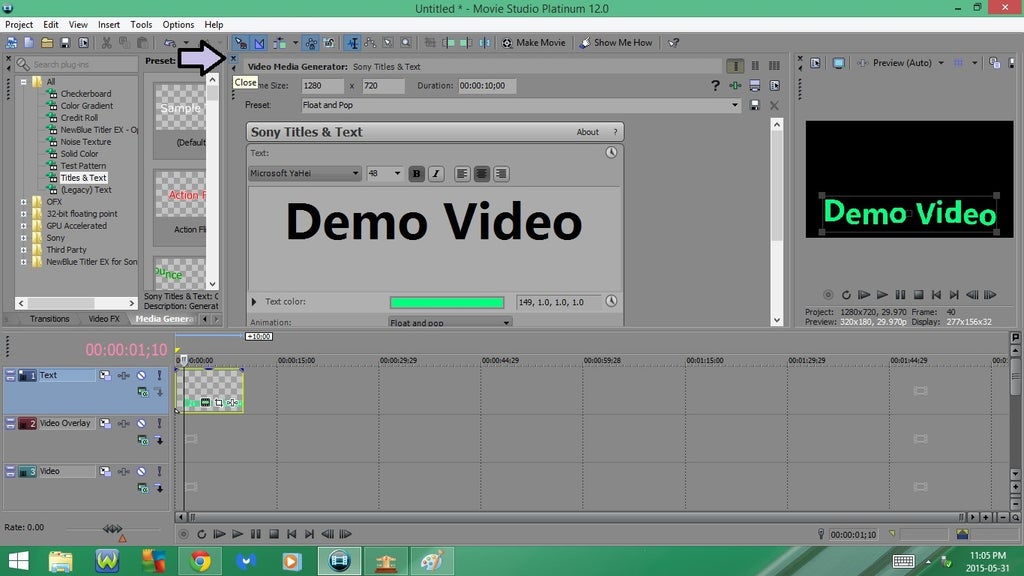Screen dimensions: 1024x576
Task: Collapse the All folder in the tree
Action: pyautogui.click(x=24, y=82)
